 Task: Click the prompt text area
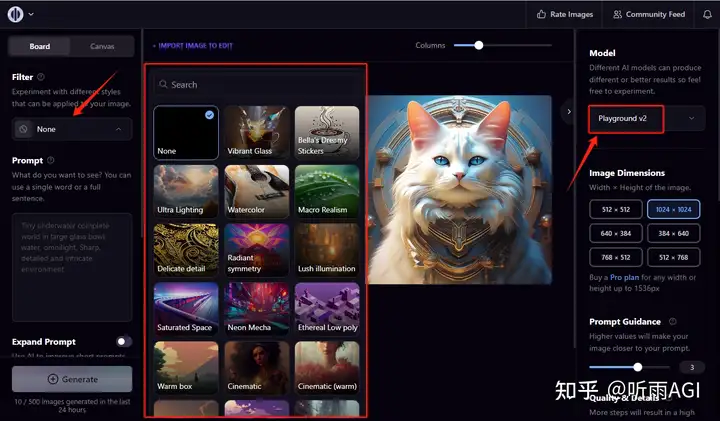[72, 267]
